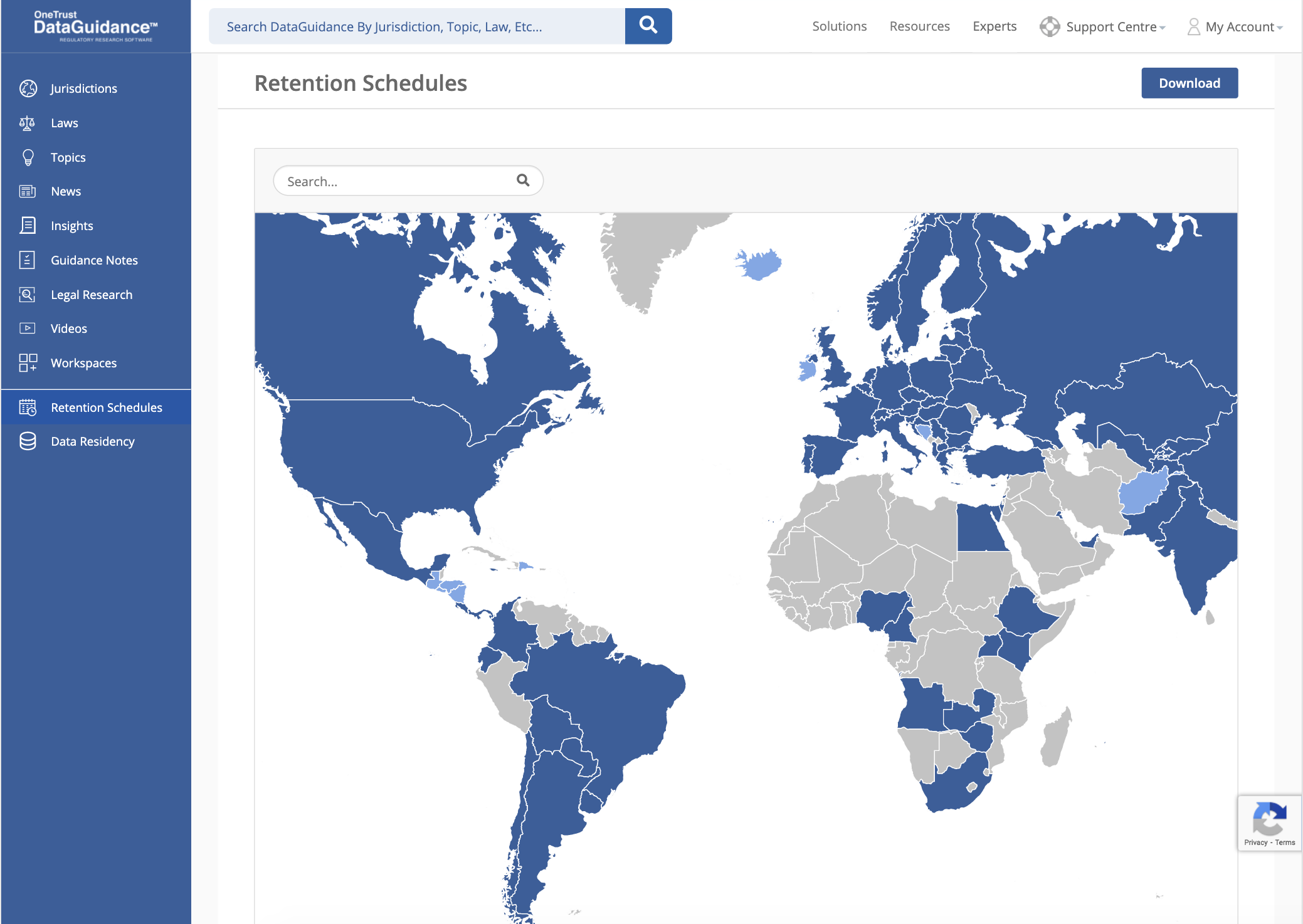Image resolution: width=1303 pixels, height=924 pixels.
Task: Go to the Experts page
Action: (994, 26)
